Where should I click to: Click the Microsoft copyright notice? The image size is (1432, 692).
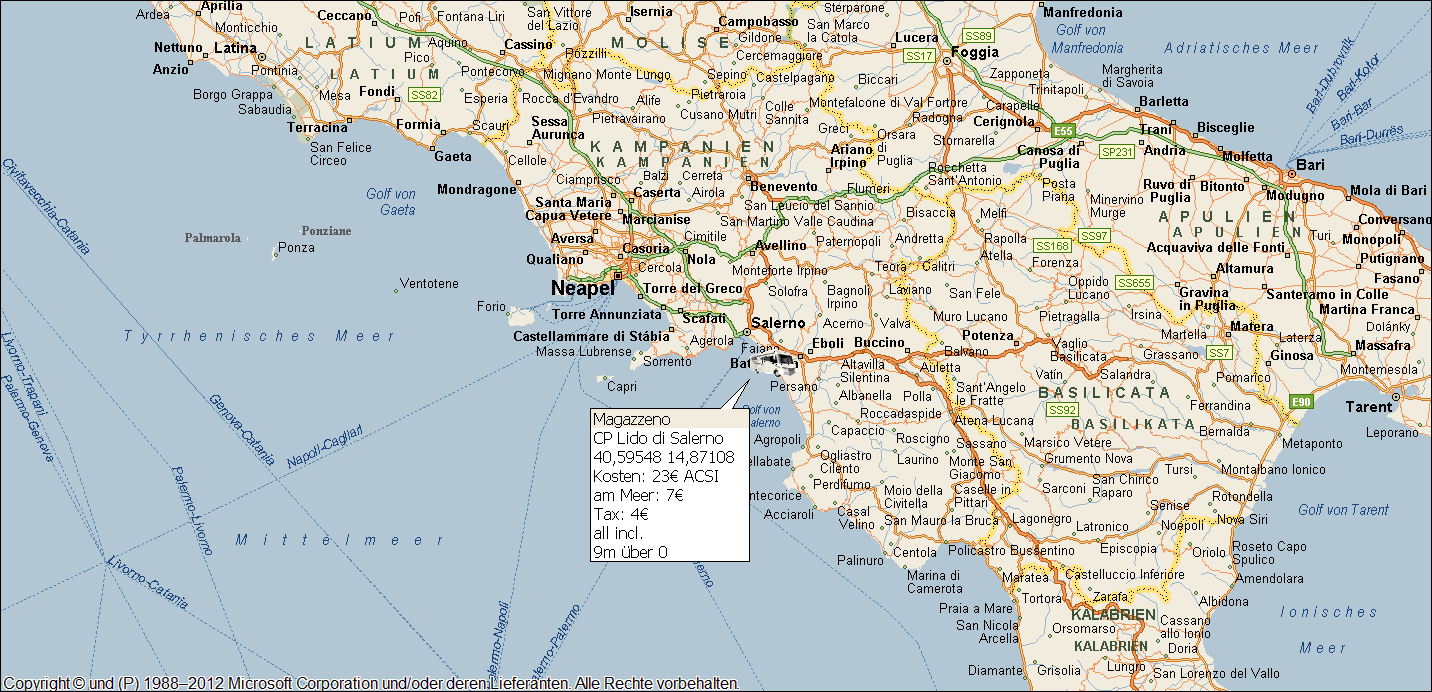[370, 684]
